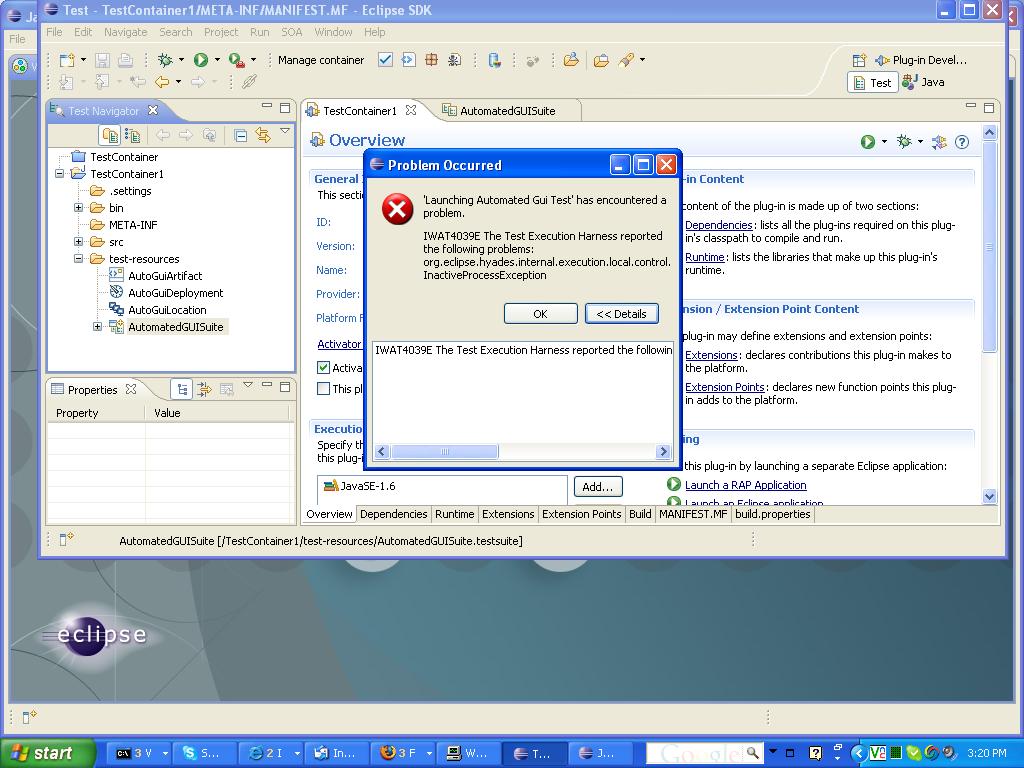Click the Debug bug icon in toolbar
This screenshot has height=768, width=1024.
165,60
